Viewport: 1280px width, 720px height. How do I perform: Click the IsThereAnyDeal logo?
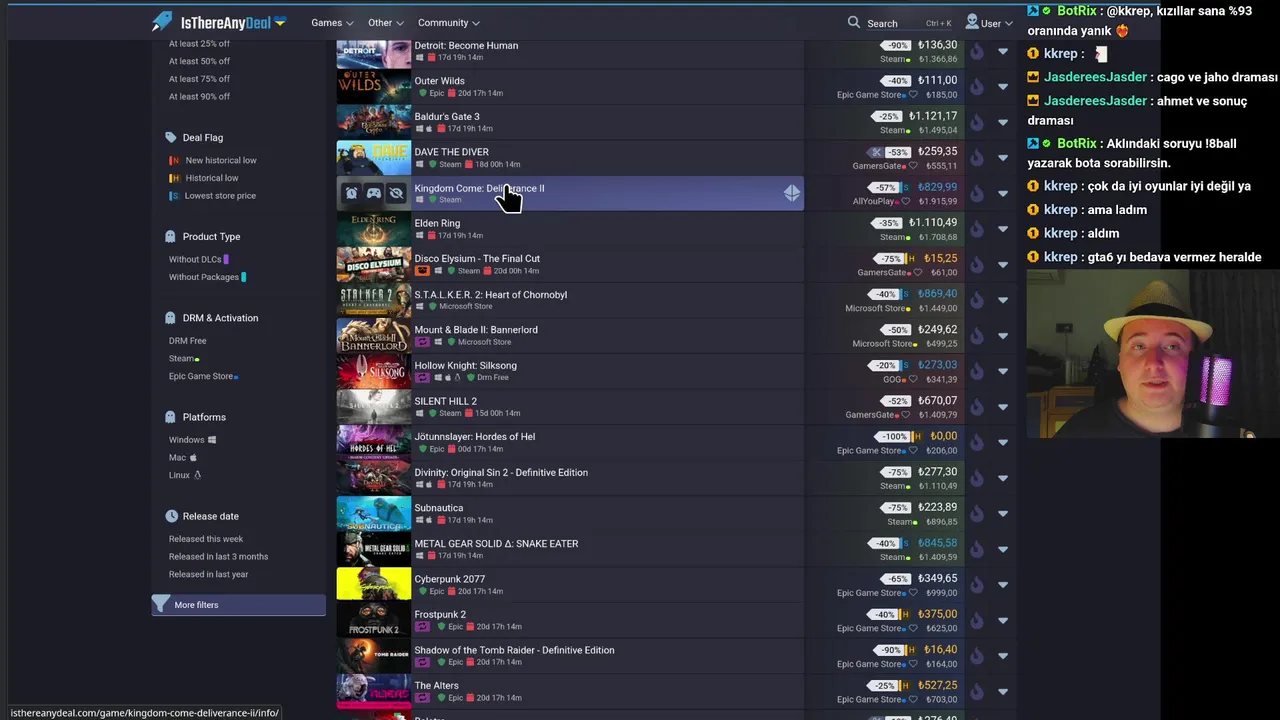click(x=219, y=22)
